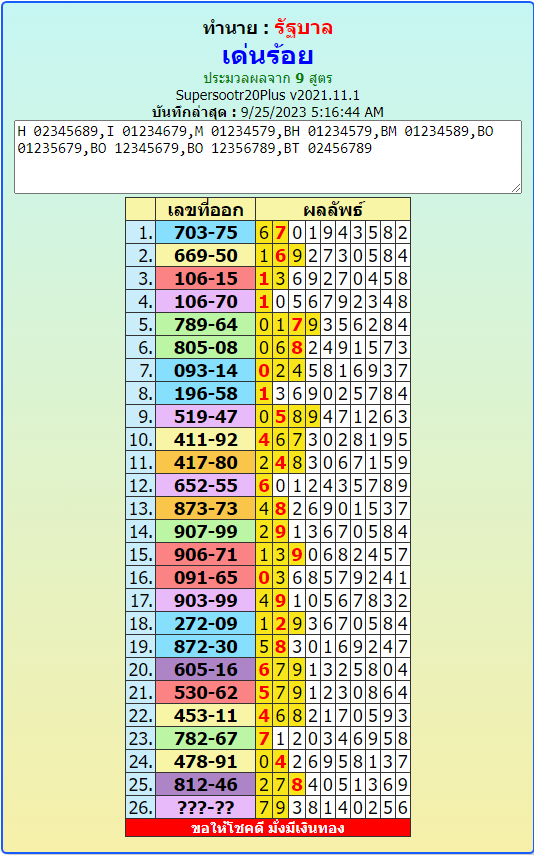
Task: Select drawn number 093-14 in row 7
Action: tap(206, 371)
